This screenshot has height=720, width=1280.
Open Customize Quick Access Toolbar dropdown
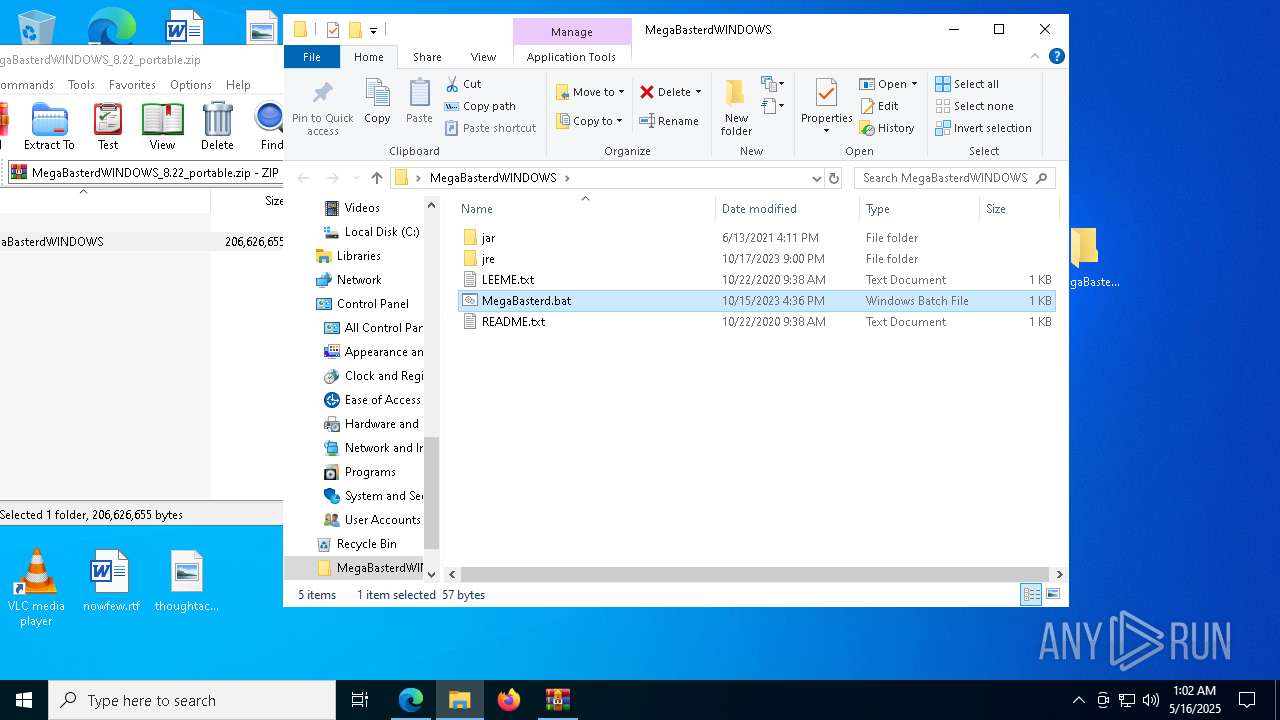point(373,30)
